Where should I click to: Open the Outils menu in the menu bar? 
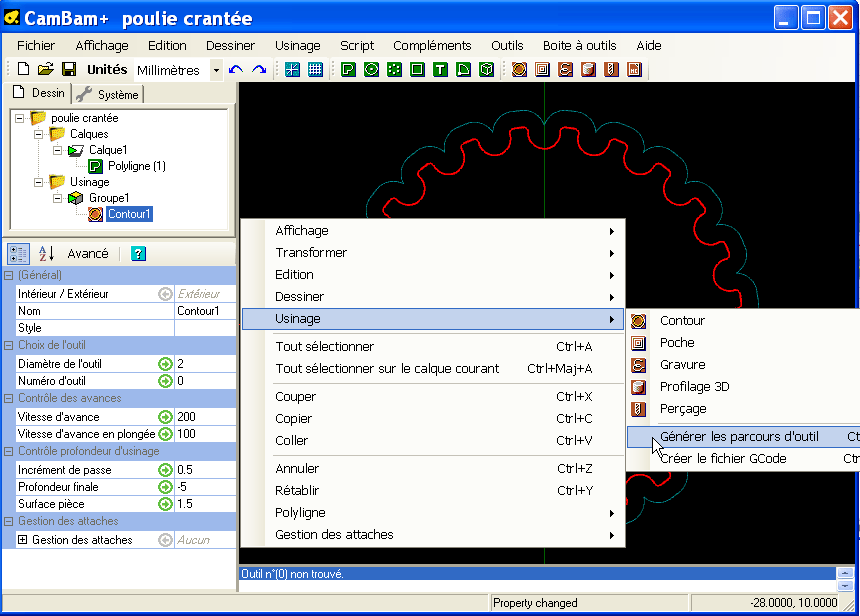[507, 46]
